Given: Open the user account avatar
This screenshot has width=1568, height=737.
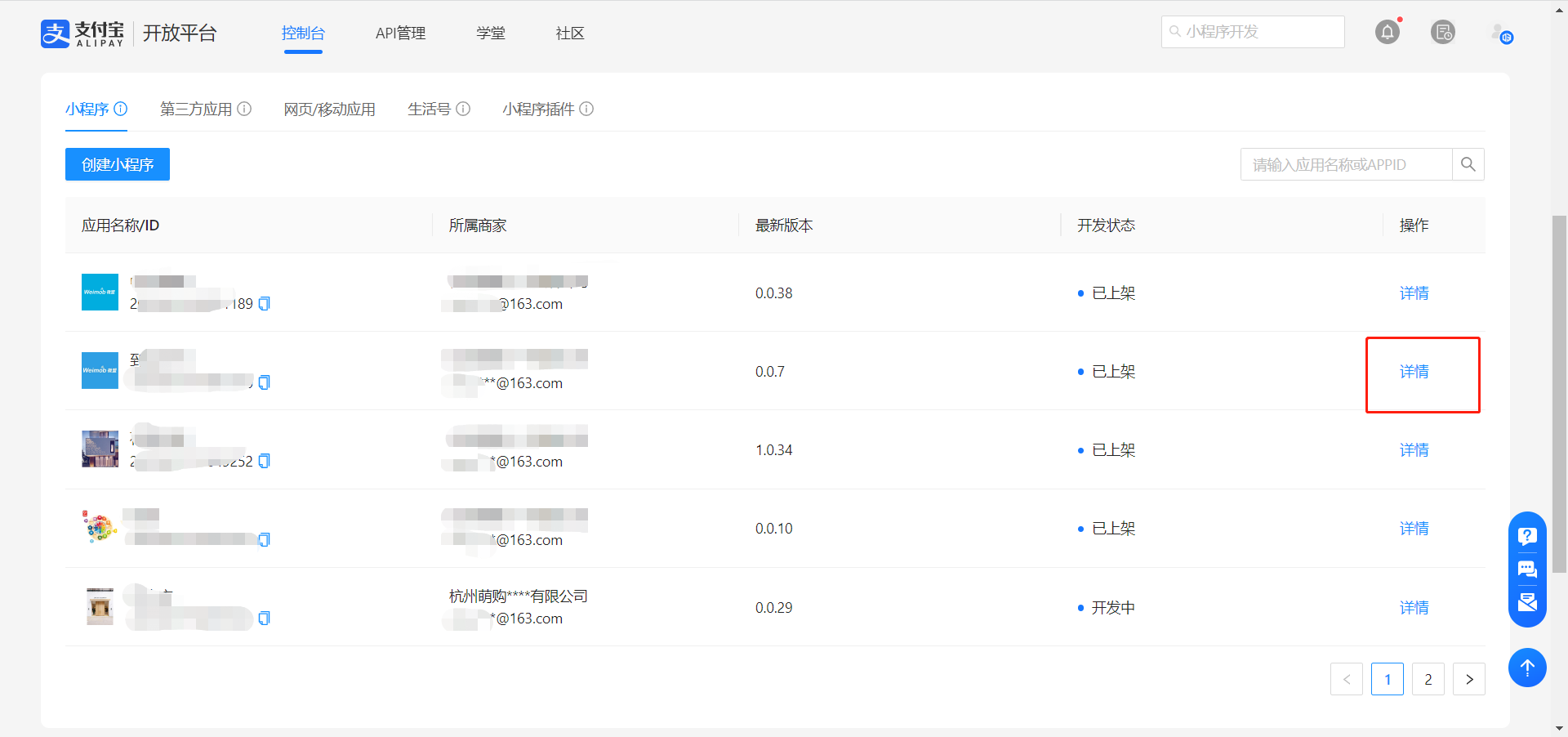Looking at the screenshot, I should click(1501, 33).
